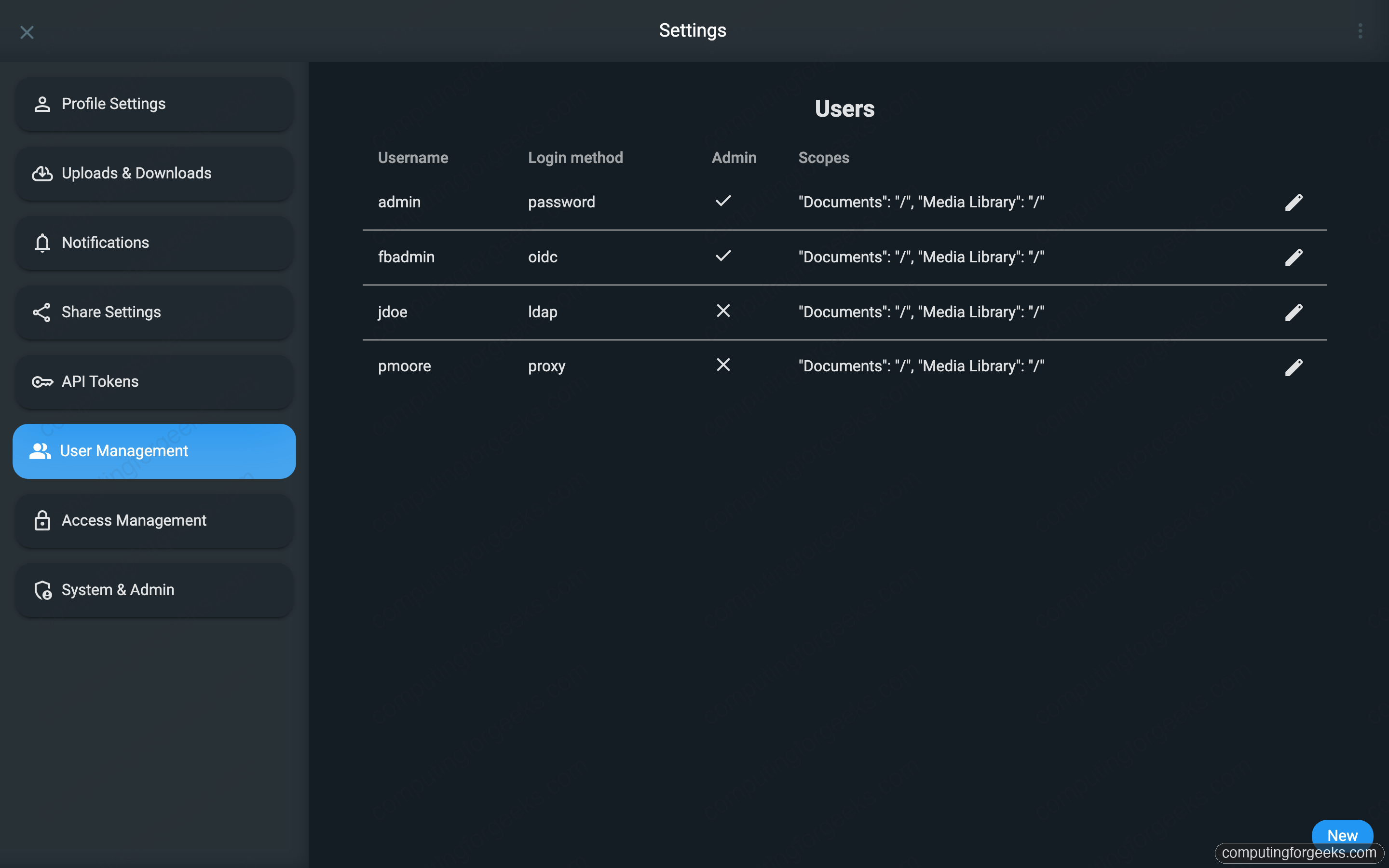Open the three-dot overflow menu

coord(1360,31)
